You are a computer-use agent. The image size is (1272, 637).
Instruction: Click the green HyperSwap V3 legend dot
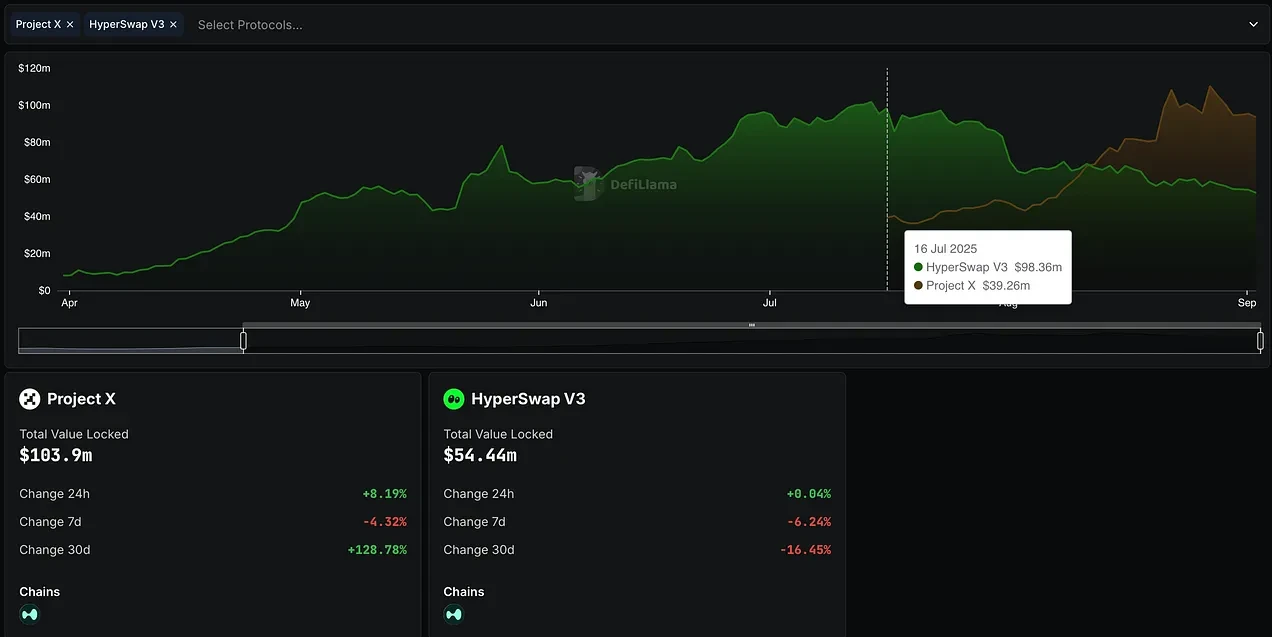919,267
